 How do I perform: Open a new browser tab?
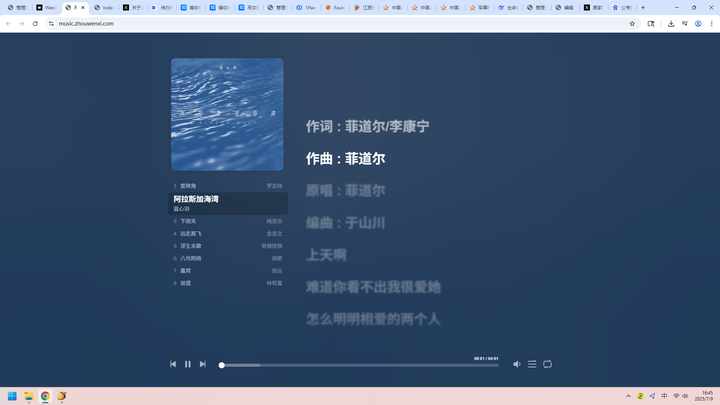point(643,7)
